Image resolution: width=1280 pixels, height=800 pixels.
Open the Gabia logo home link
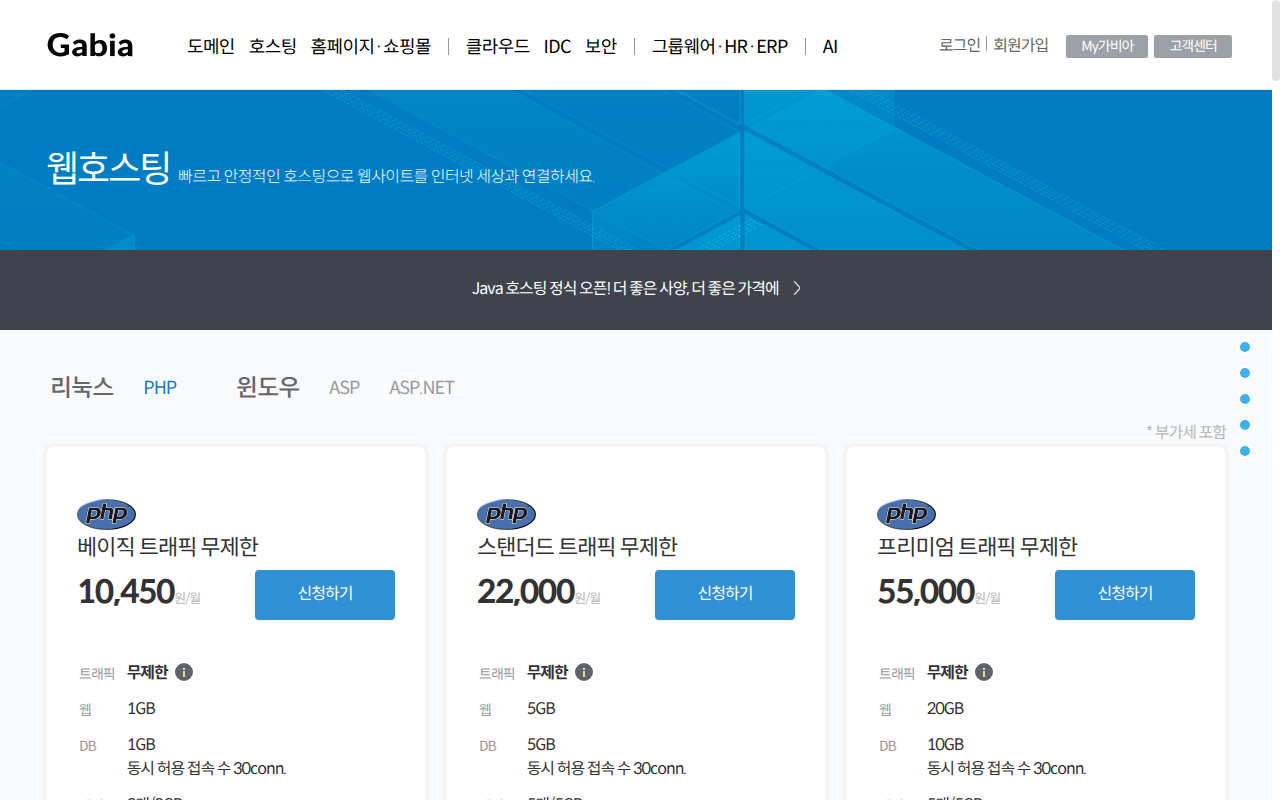point(90,45)
